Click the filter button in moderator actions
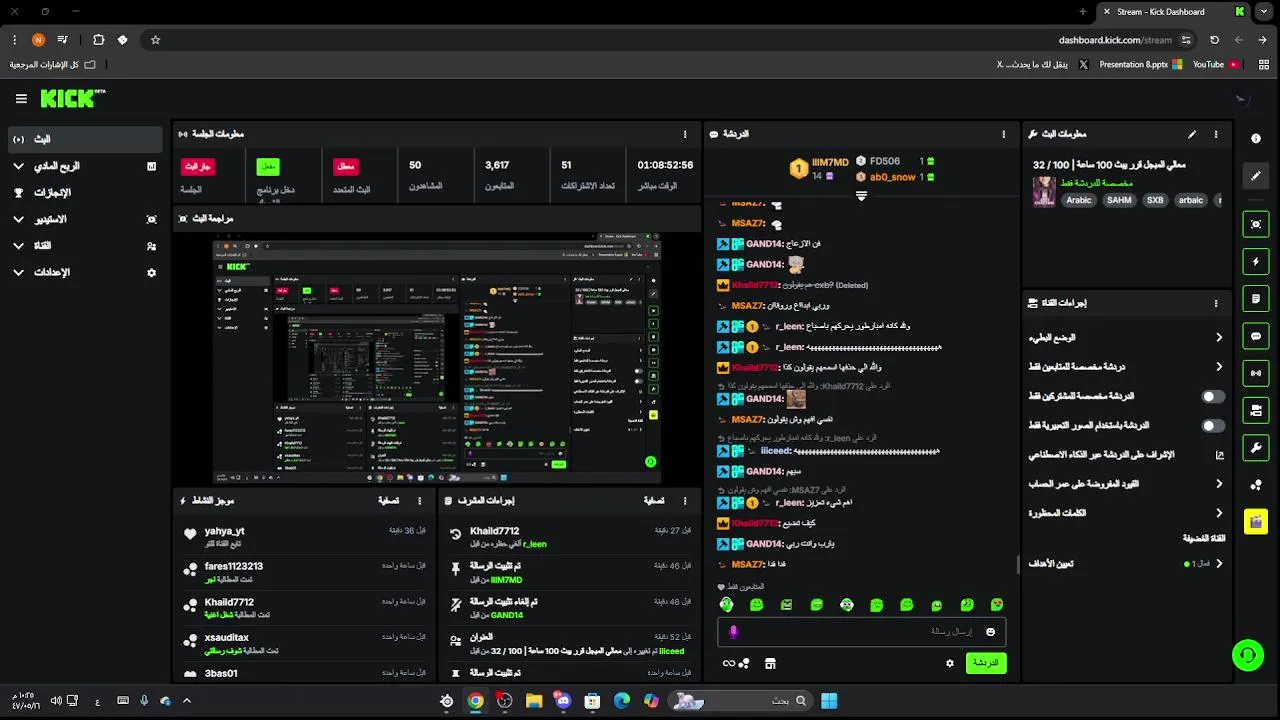This screenshot has height=720, width=1280. (x=653, y=501)
